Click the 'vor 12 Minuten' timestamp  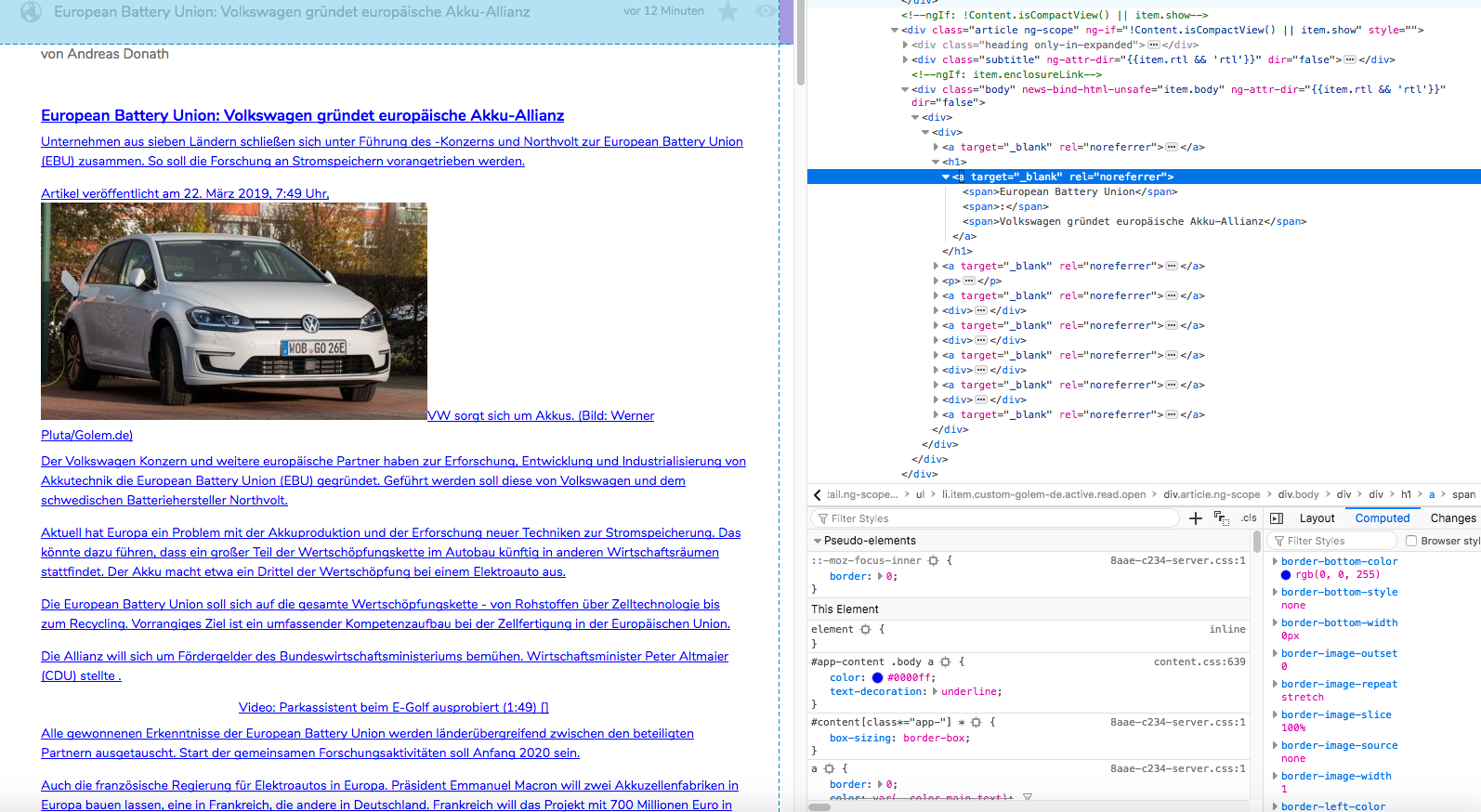pos(663,11)
